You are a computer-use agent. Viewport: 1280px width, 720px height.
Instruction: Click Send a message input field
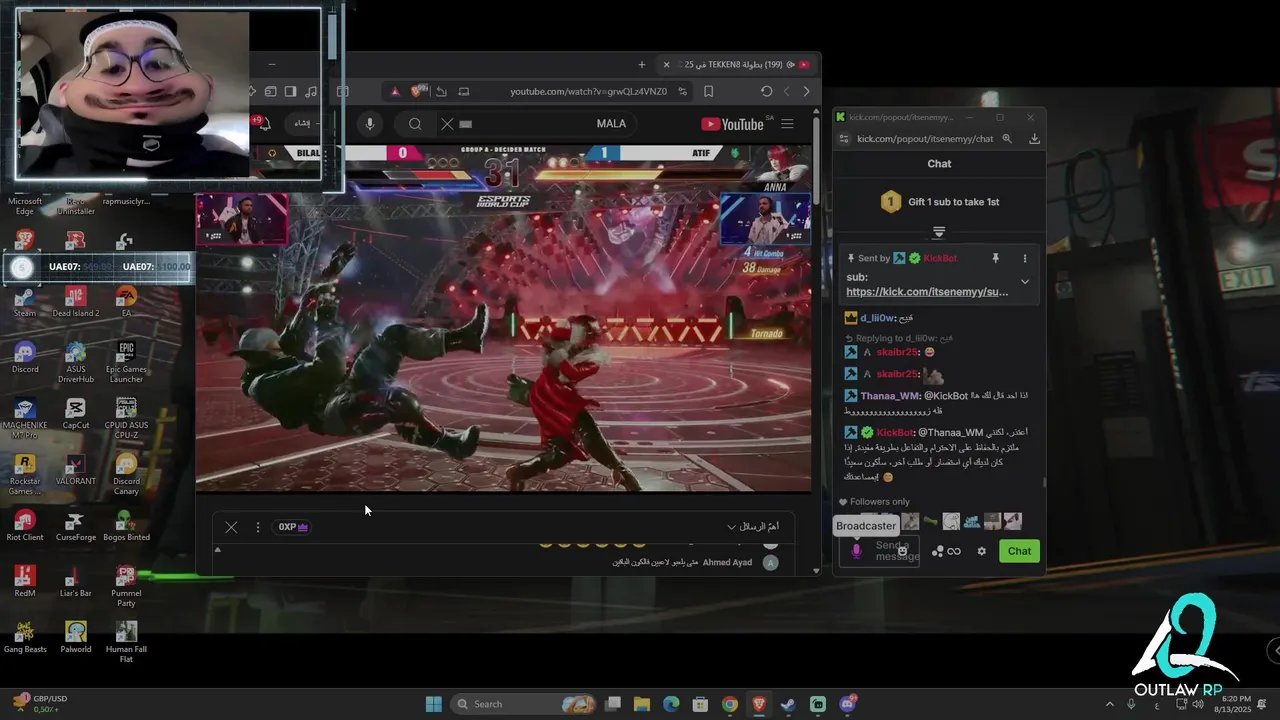tap(878, 551)
